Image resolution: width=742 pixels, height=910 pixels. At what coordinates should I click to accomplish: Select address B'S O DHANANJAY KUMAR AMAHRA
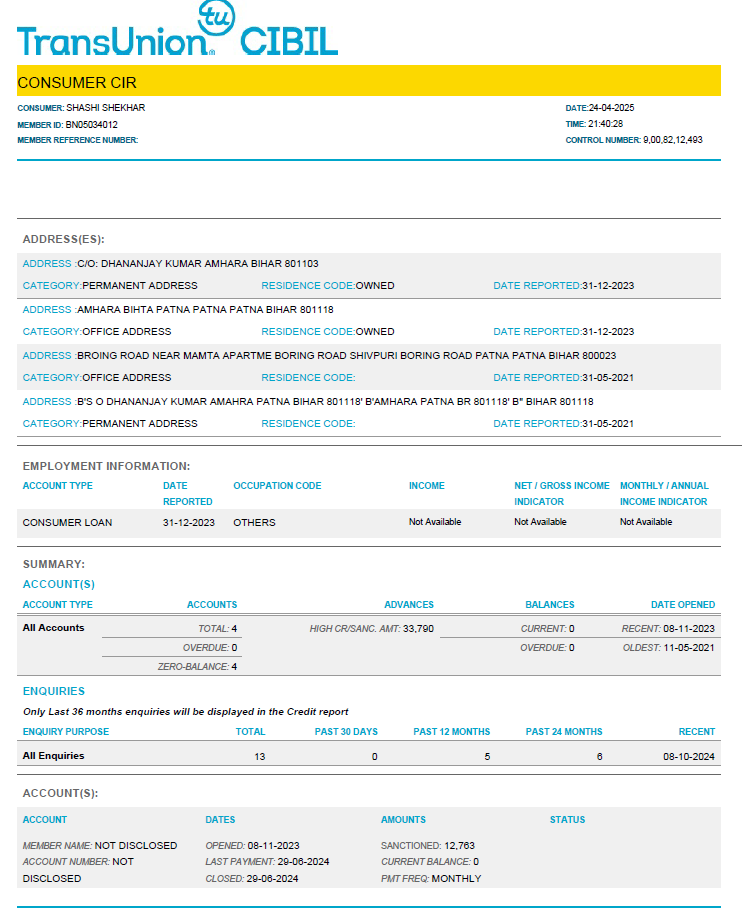tap(335, 402)
